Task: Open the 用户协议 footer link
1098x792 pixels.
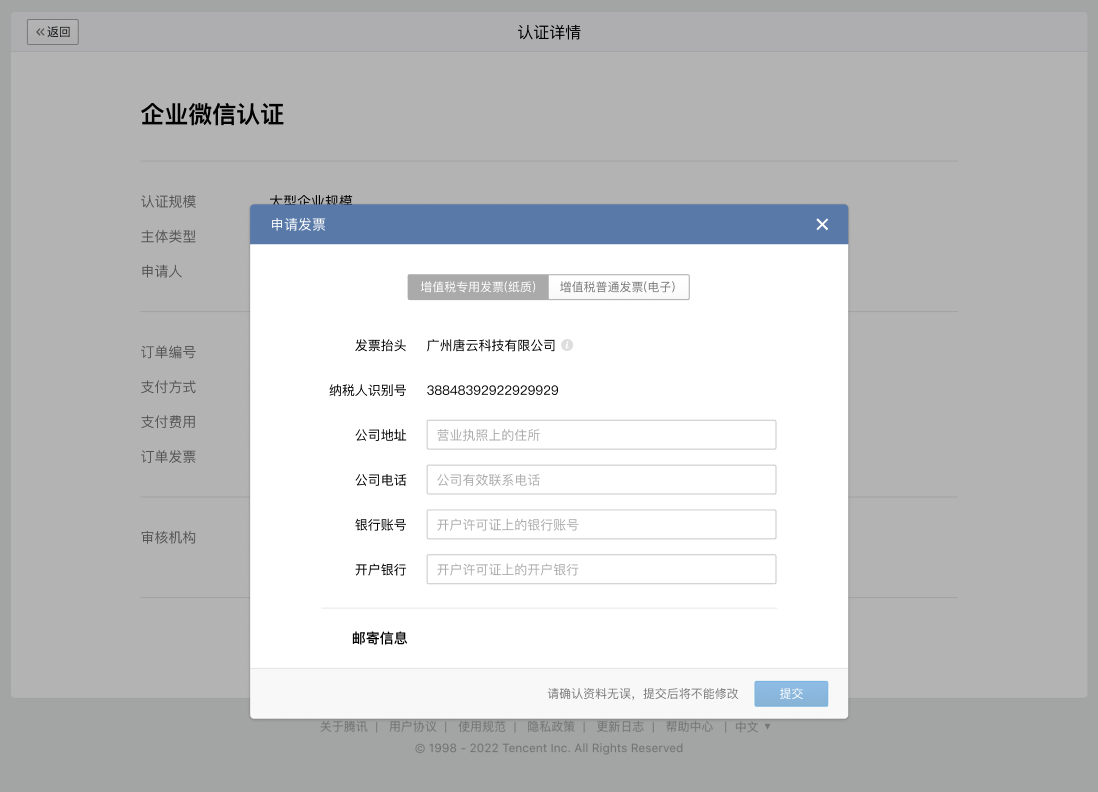Action: [x=412, y=727]
